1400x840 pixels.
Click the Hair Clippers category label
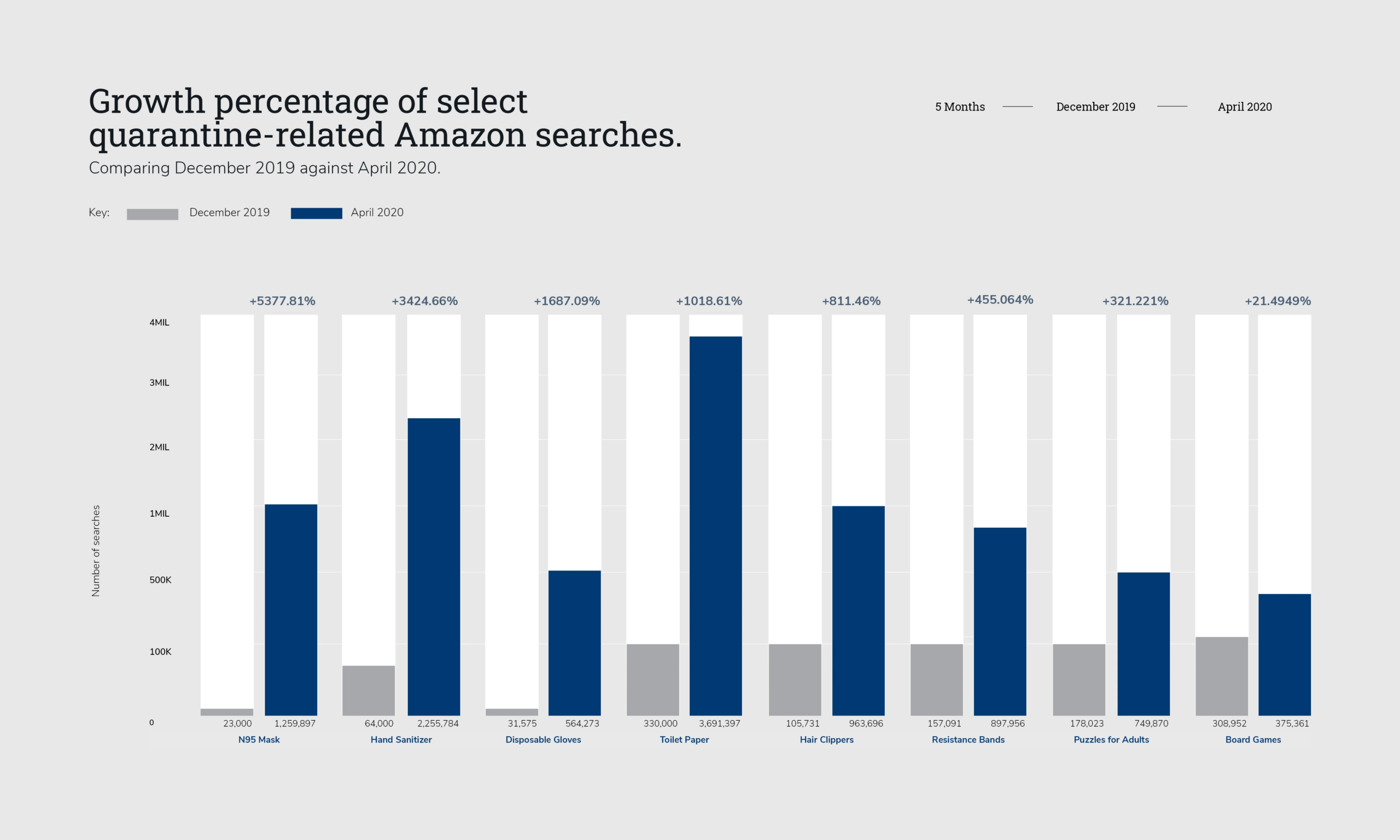point(826,739)
